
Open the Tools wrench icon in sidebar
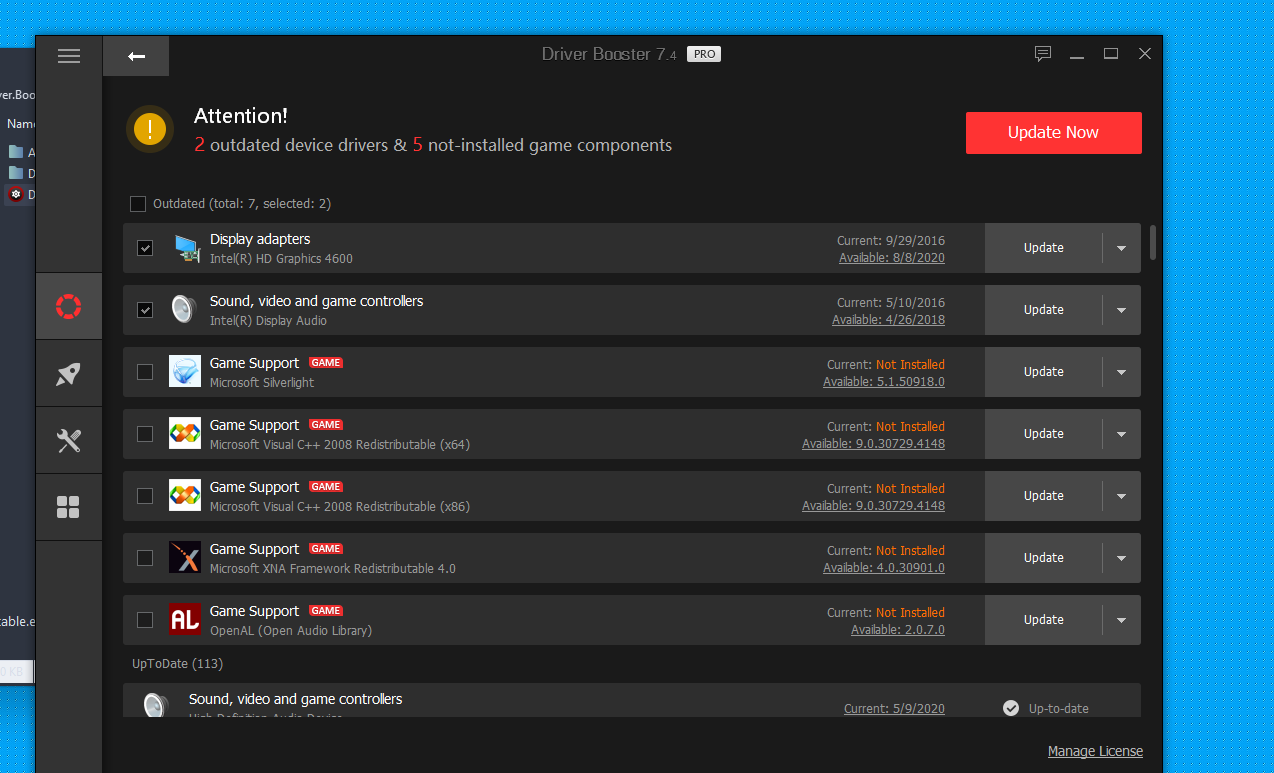(68, 441)
